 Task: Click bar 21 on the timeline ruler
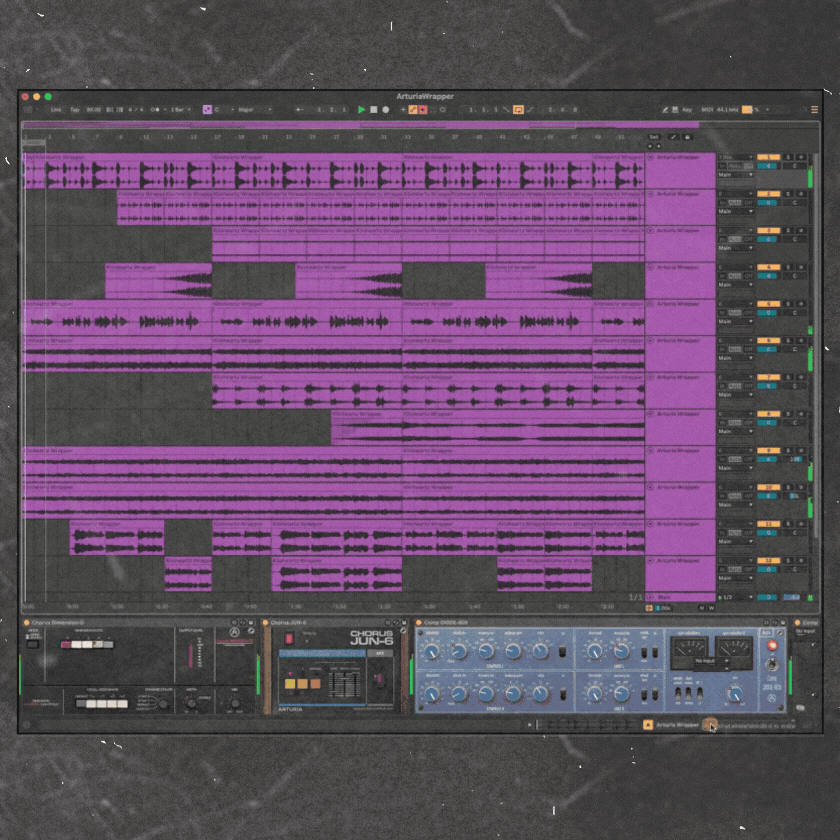click(265, 137)
